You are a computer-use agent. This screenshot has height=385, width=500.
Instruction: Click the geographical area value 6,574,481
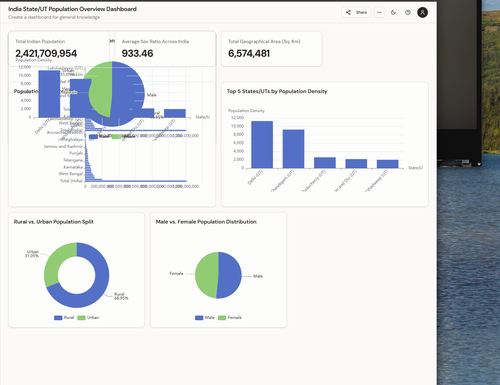(x=249, y=53)
